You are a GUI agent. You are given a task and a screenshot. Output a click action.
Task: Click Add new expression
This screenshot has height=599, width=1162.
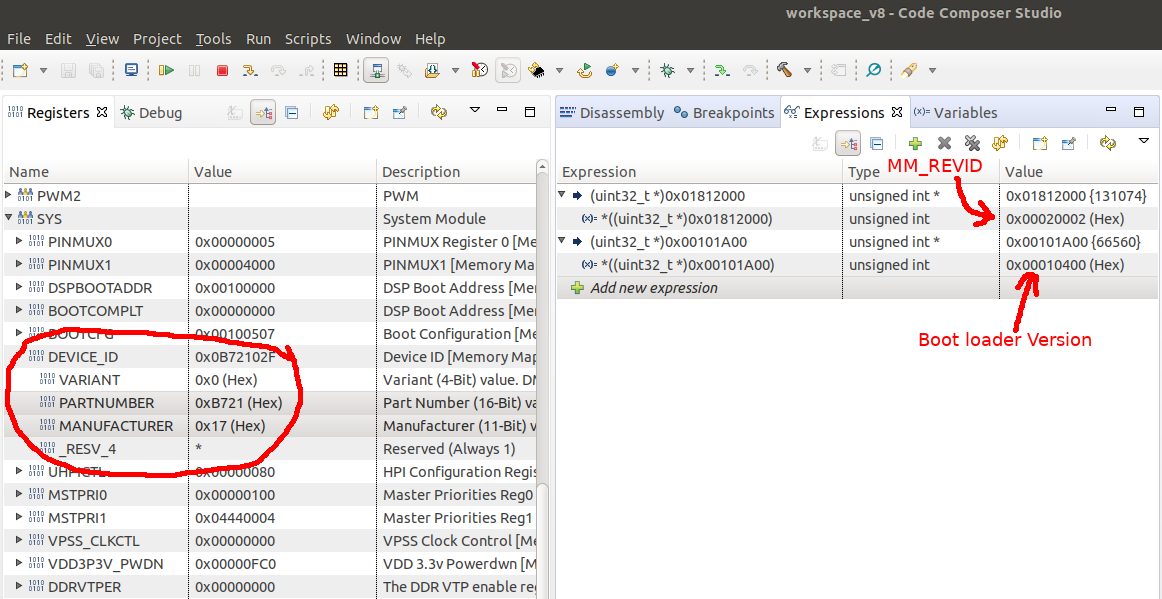[x=654, y=288]
